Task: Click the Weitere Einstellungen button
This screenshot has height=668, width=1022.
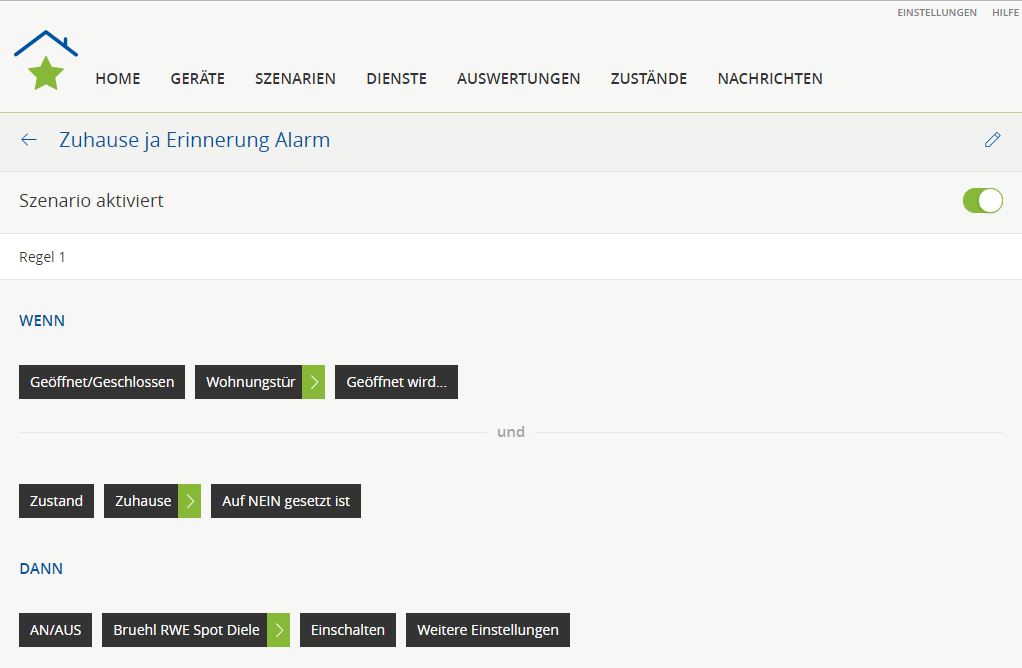Action: (x=487, y=630)
